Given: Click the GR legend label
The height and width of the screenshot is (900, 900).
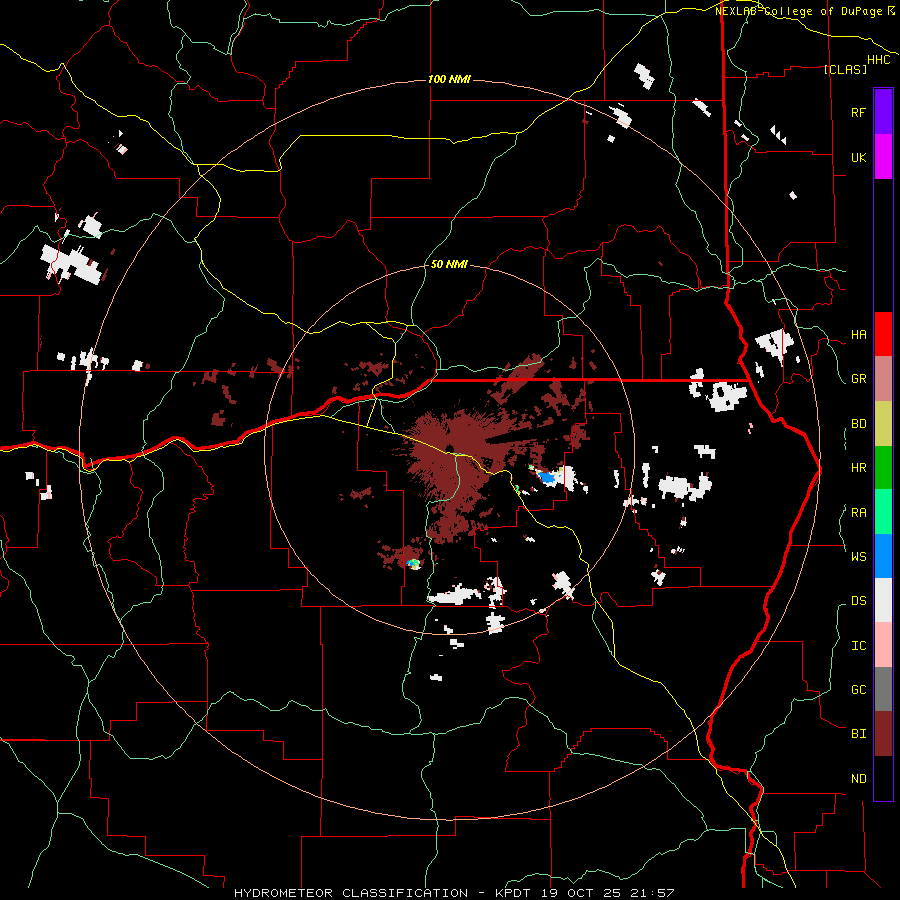Looking at the screenshot, I should click(x=858, y=379).
